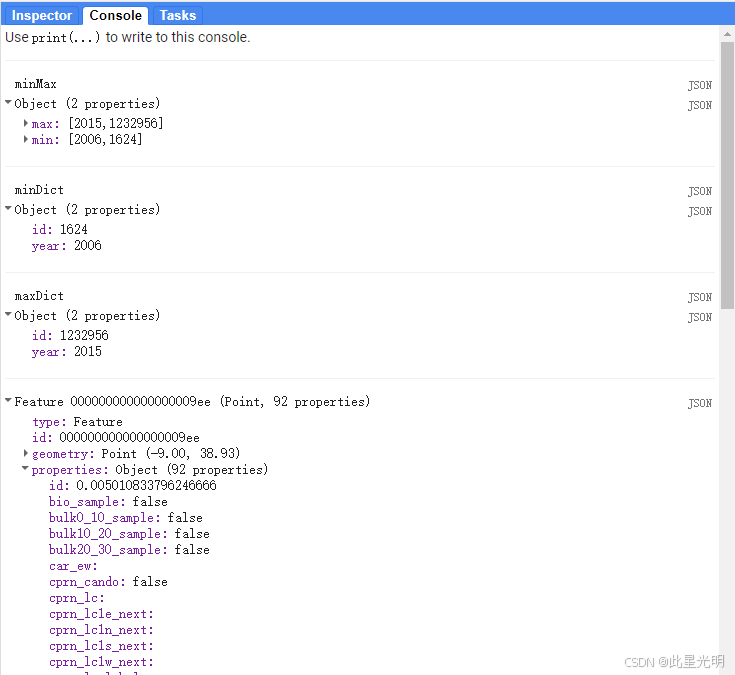Open JSON link beside Feature row
This screenshot has height=675, width=735.
[x=699, y=403]
